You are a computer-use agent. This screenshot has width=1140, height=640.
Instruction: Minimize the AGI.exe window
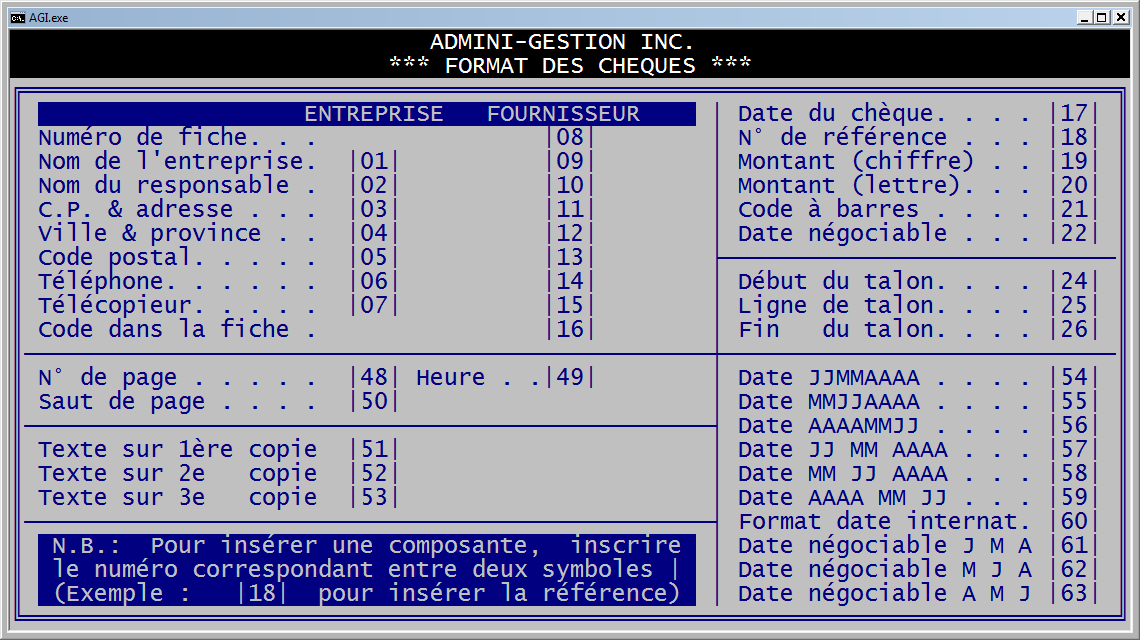(x=1084, y=17)
